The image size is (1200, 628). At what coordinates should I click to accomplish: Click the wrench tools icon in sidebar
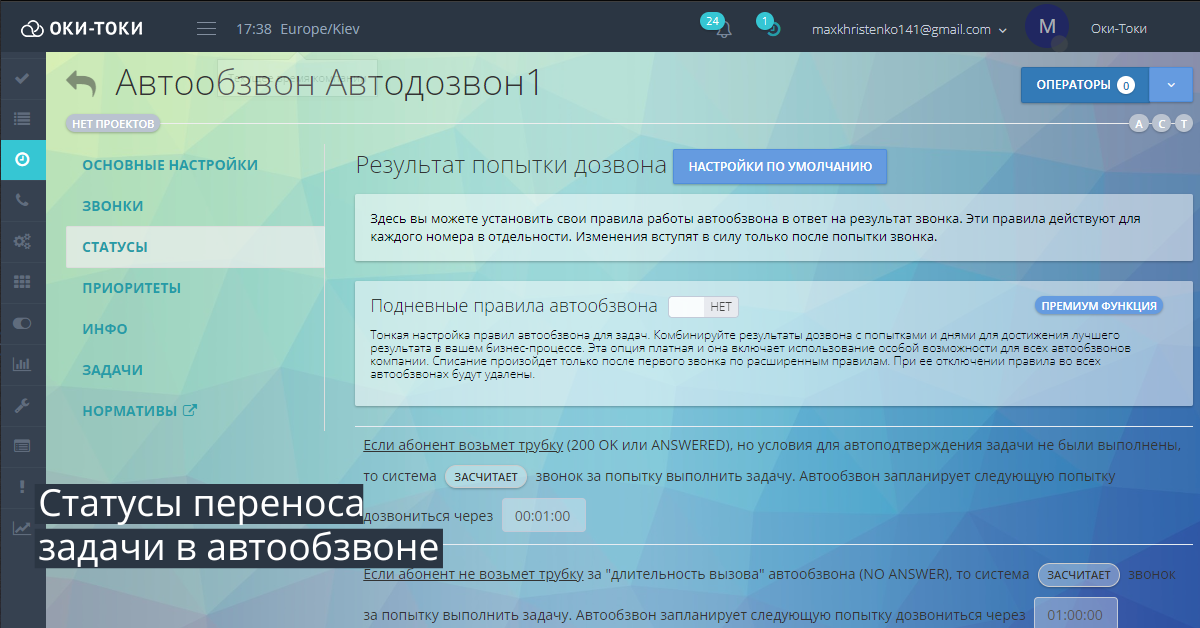click(22, 405)
